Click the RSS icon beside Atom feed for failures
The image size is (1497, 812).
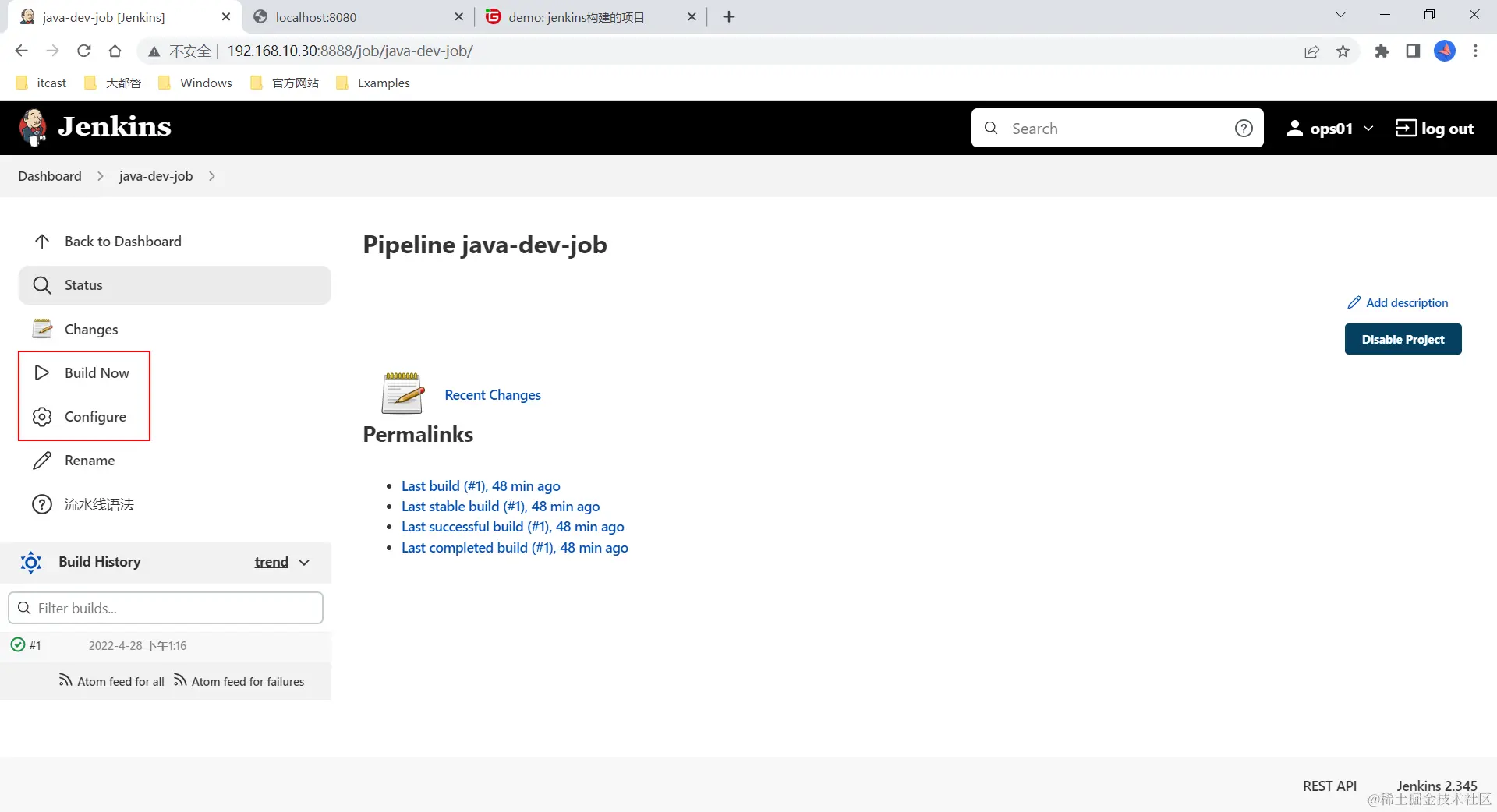coord(180,680)
